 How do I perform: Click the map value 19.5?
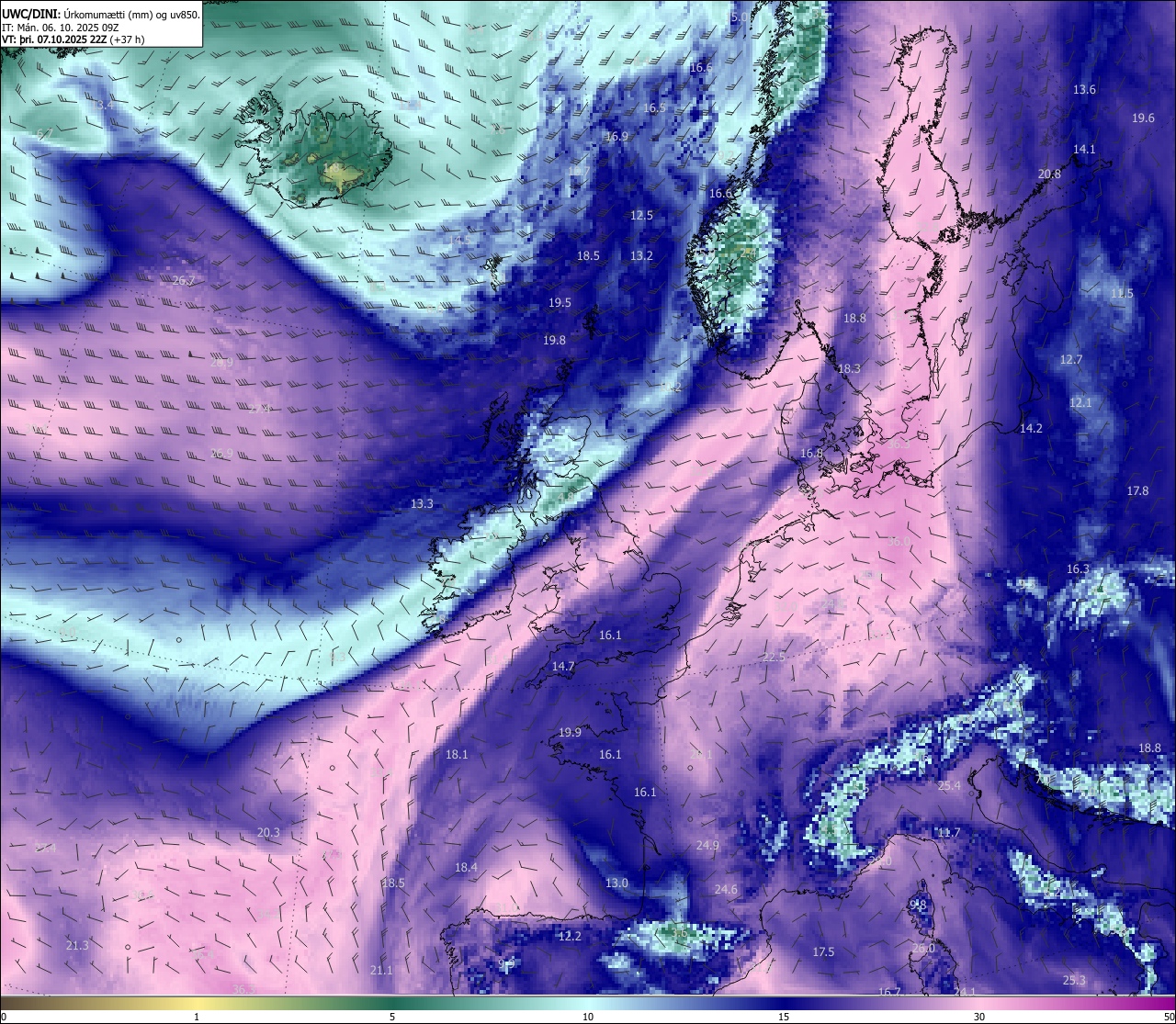[x=560, y=303]
